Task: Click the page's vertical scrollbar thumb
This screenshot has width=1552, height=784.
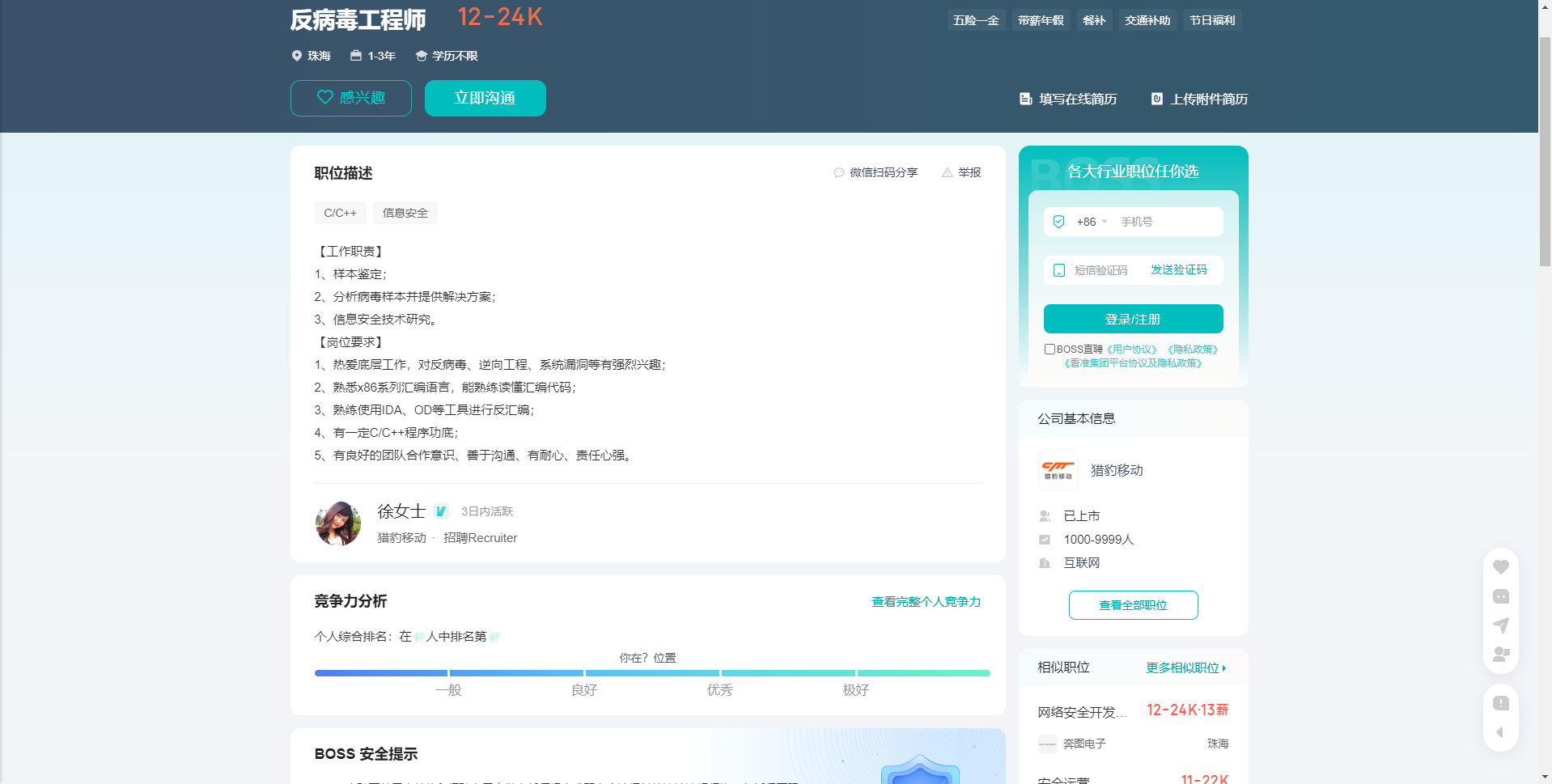Action: point(1545,152)
